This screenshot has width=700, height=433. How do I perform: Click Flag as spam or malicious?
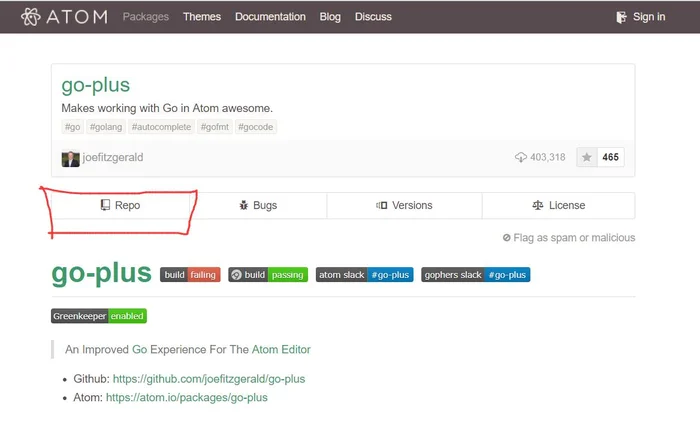pos(569,237)
